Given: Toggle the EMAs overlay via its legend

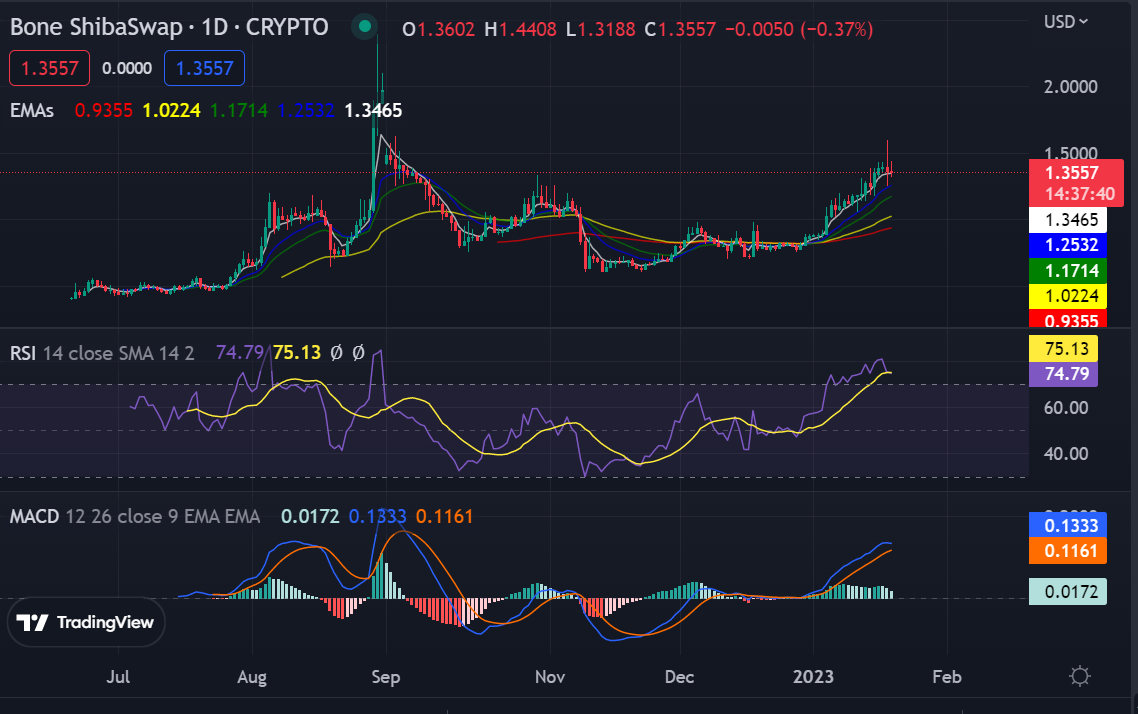Looking at the screenshot, I should point(33,111).
